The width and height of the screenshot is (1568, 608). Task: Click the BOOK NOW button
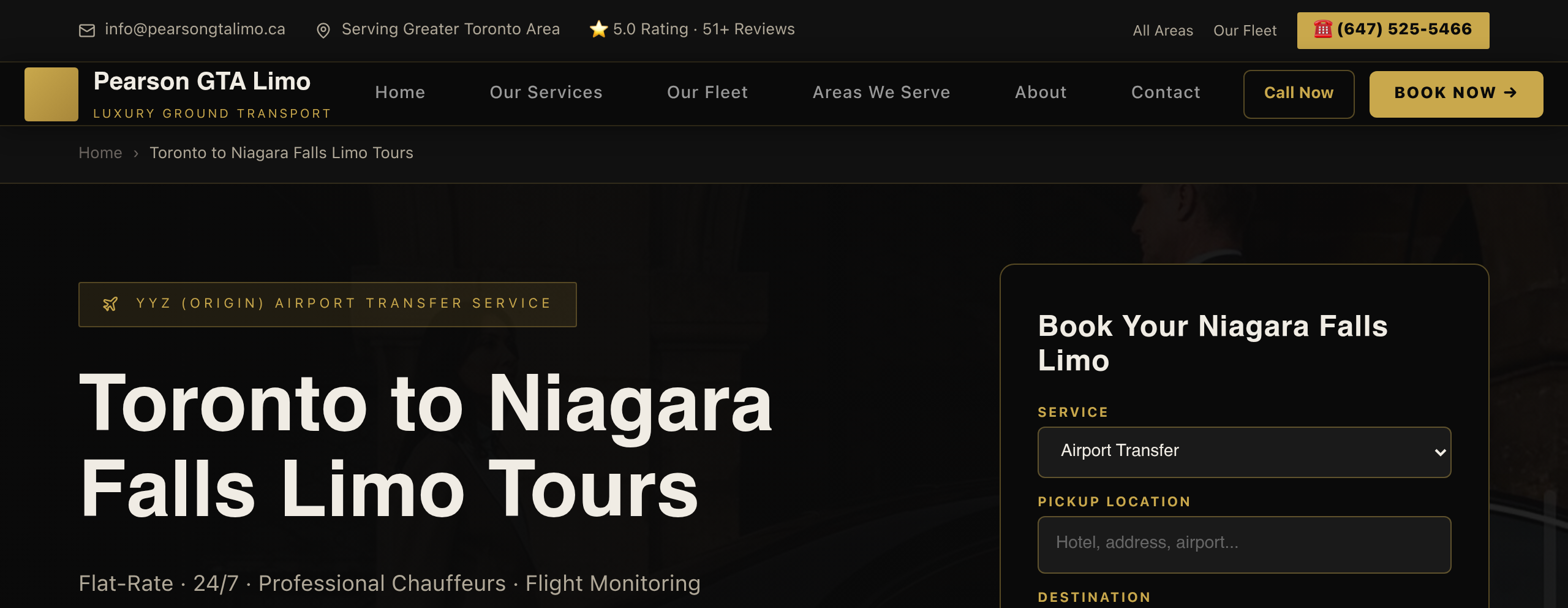click(1456, 94)
